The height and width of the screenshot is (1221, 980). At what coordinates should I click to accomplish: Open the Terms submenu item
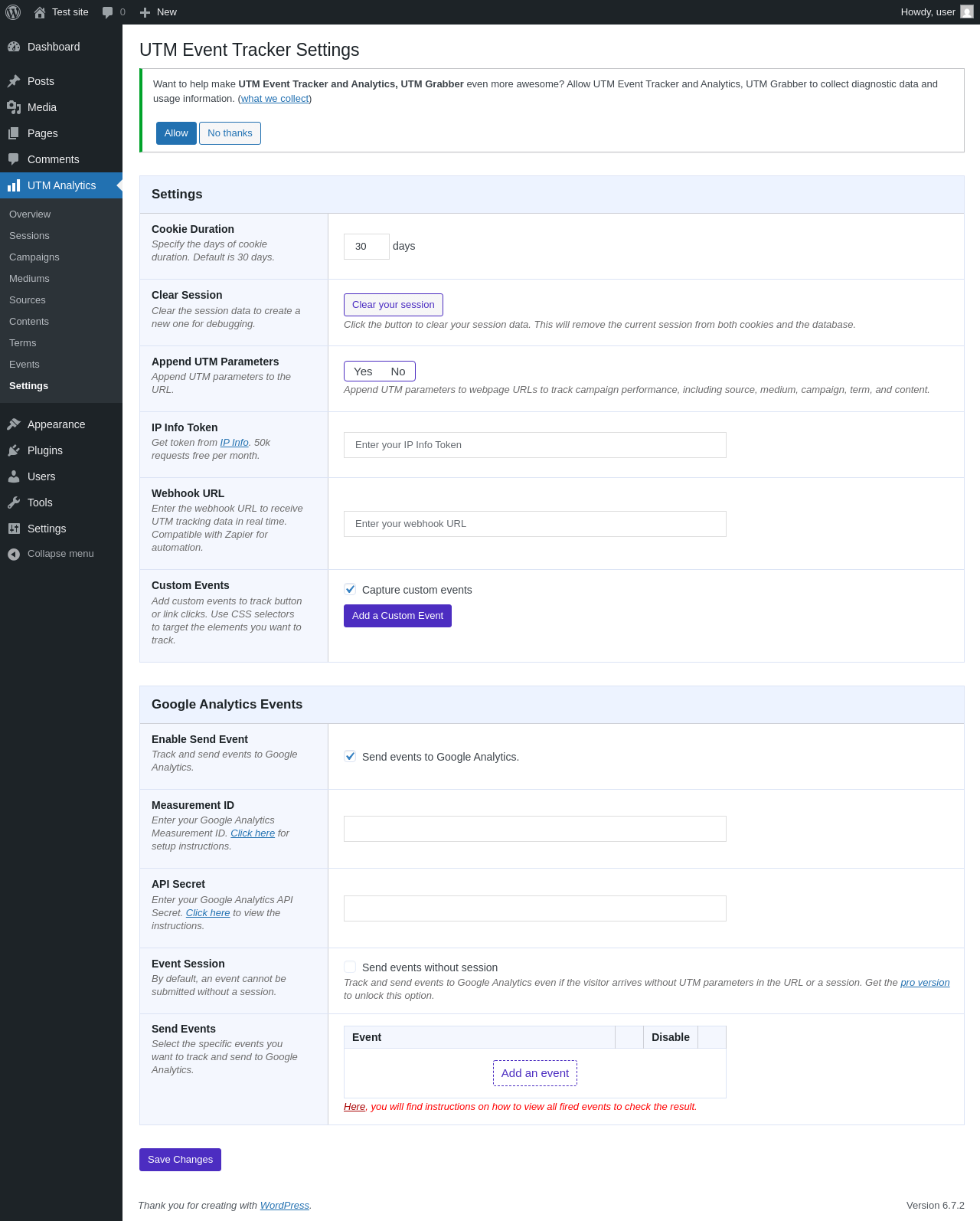point(23,343)
